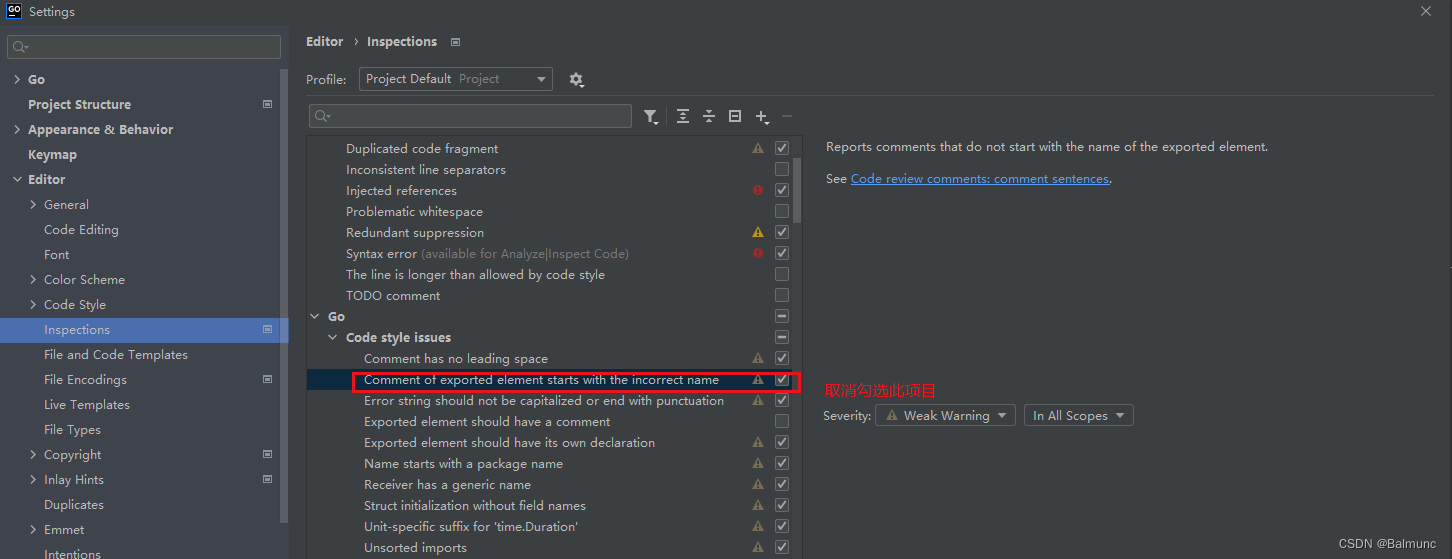Screen dimensions: 1452x559
Task: Click the remove inspection minus icon
Action: pos(787,117)
